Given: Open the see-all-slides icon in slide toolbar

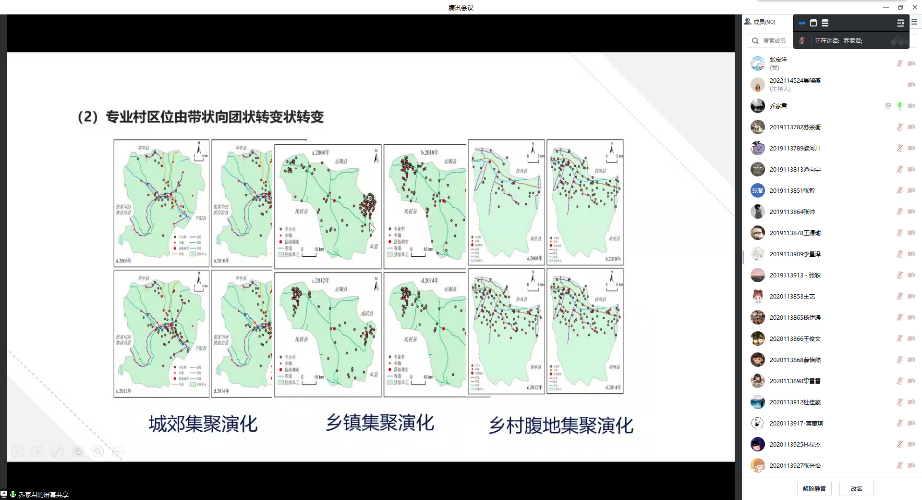Looking at the screenshot, I should [78, 452].
